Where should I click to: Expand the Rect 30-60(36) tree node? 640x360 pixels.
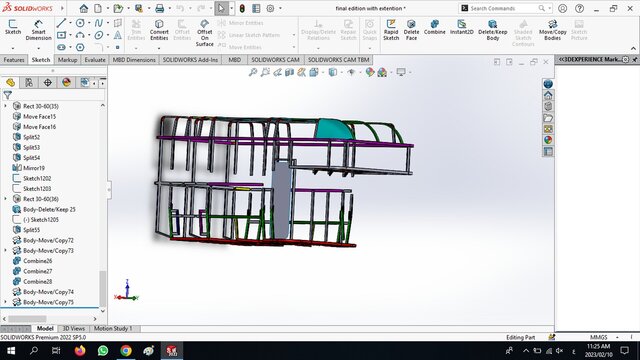[5, 199]
